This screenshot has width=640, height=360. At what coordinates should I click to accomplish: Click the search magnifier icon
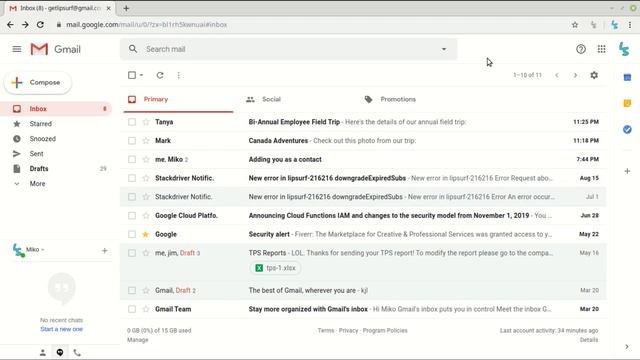click(x=133, y=49)
